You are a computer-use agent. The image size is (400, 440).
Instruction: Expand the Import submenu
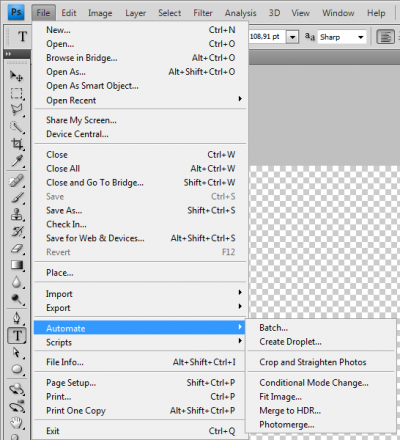click(140, 294)
